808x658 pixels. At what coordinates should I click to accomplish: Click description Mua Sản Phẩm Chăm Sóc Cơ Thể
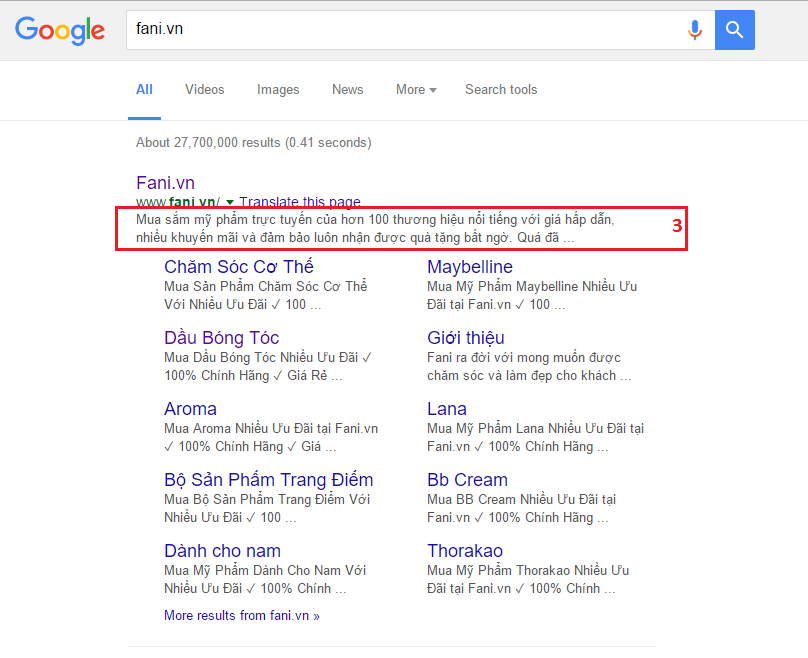tap(266, 295)
